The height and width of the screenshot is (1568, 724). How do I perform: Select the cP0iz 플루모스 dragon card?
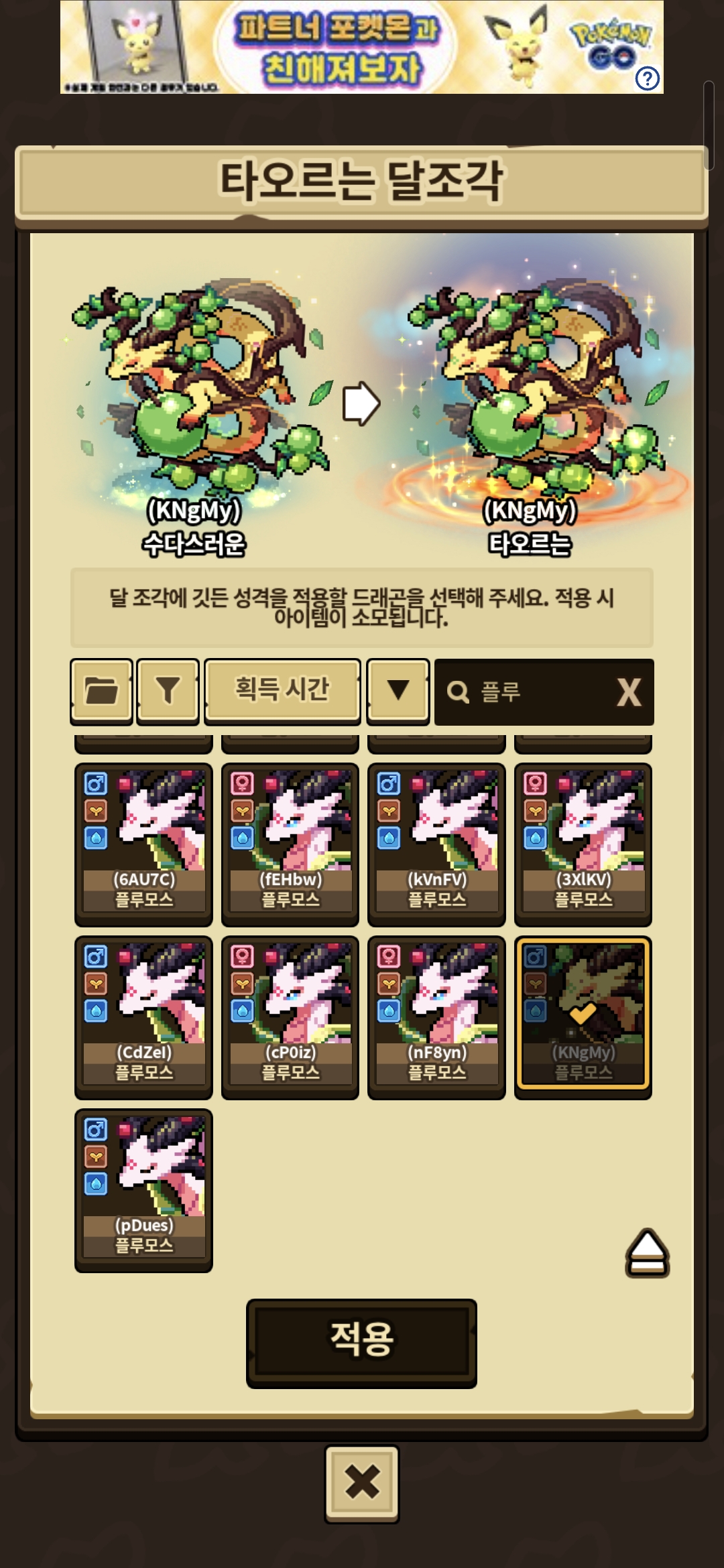click(290, 1017)
